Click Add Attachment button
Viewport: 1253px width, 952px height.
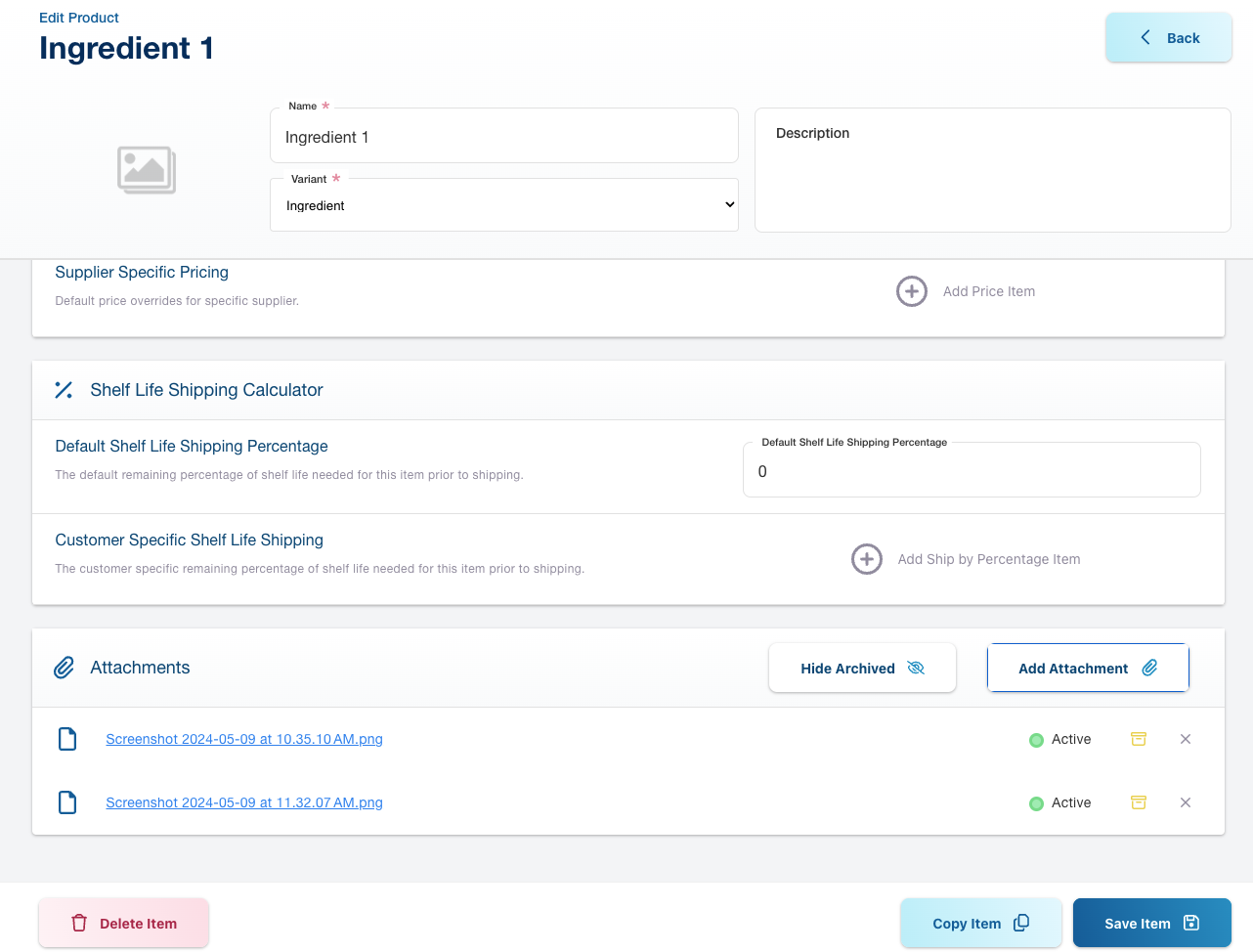click(x=1087, y=669)
